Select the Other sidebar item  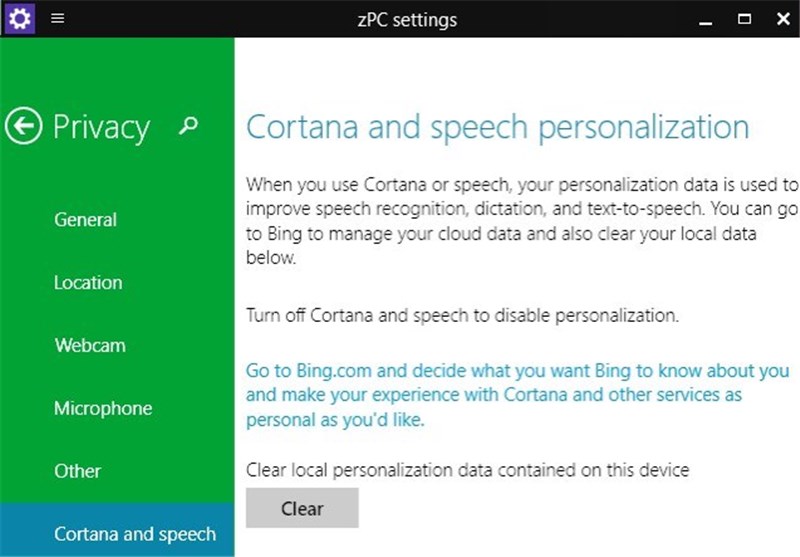[x=78, y=471]
